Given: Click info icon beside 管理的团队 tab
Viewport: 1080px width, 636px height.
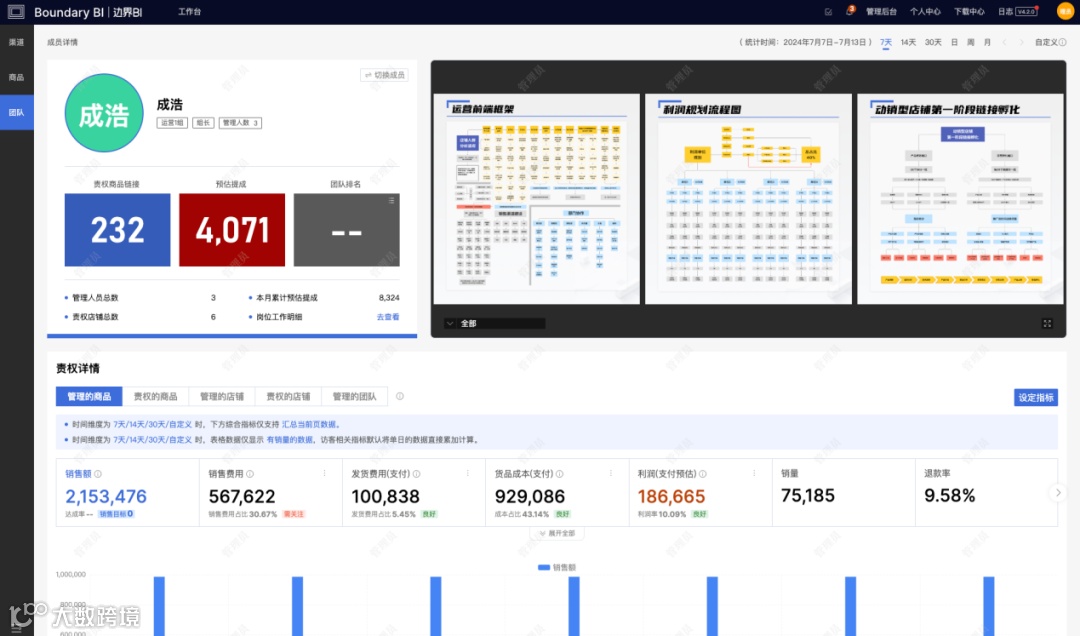Looking at the screenshot, I should coord(399,396).
